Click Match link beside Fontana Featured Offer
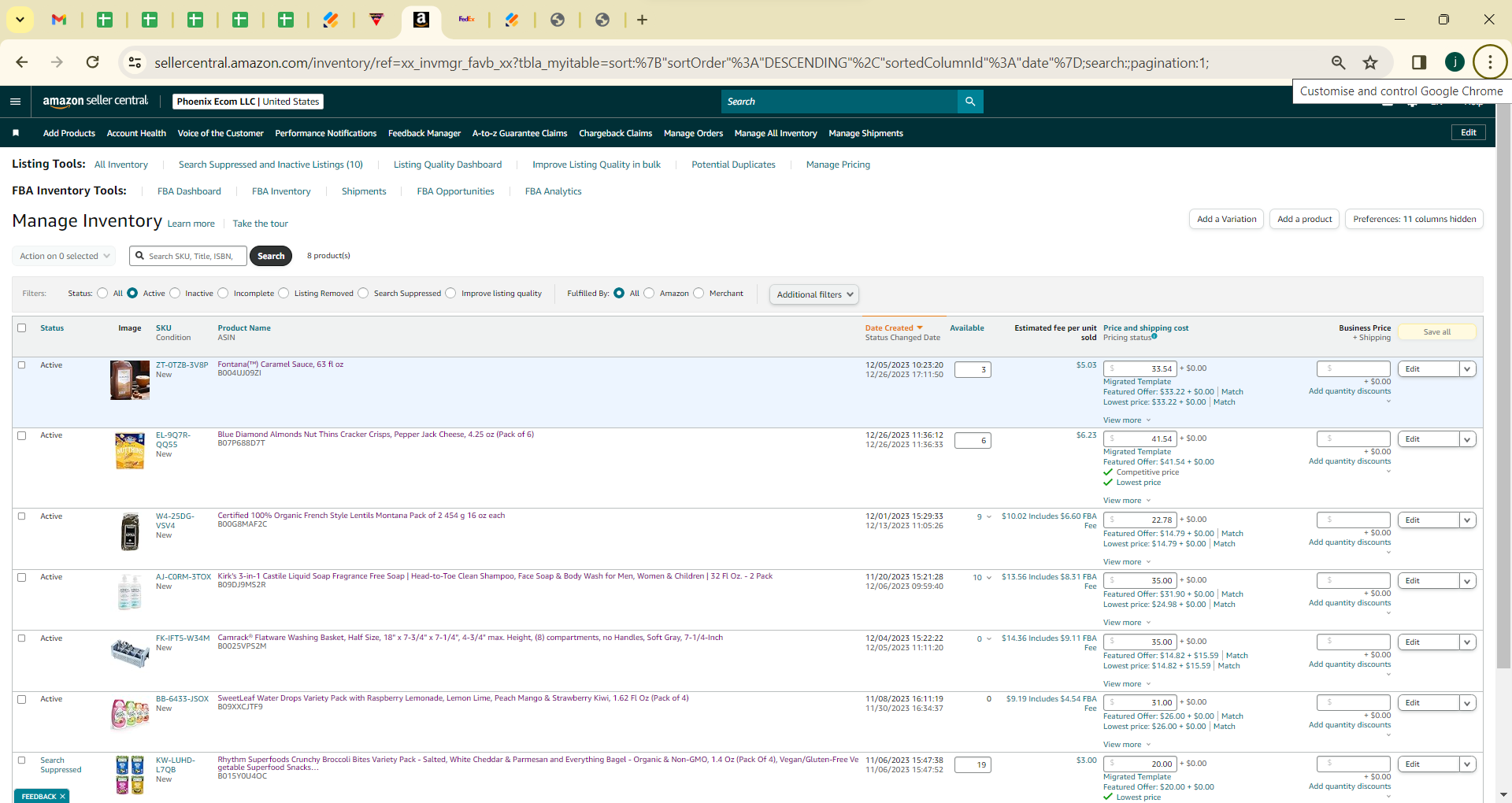 [1232, 392]
